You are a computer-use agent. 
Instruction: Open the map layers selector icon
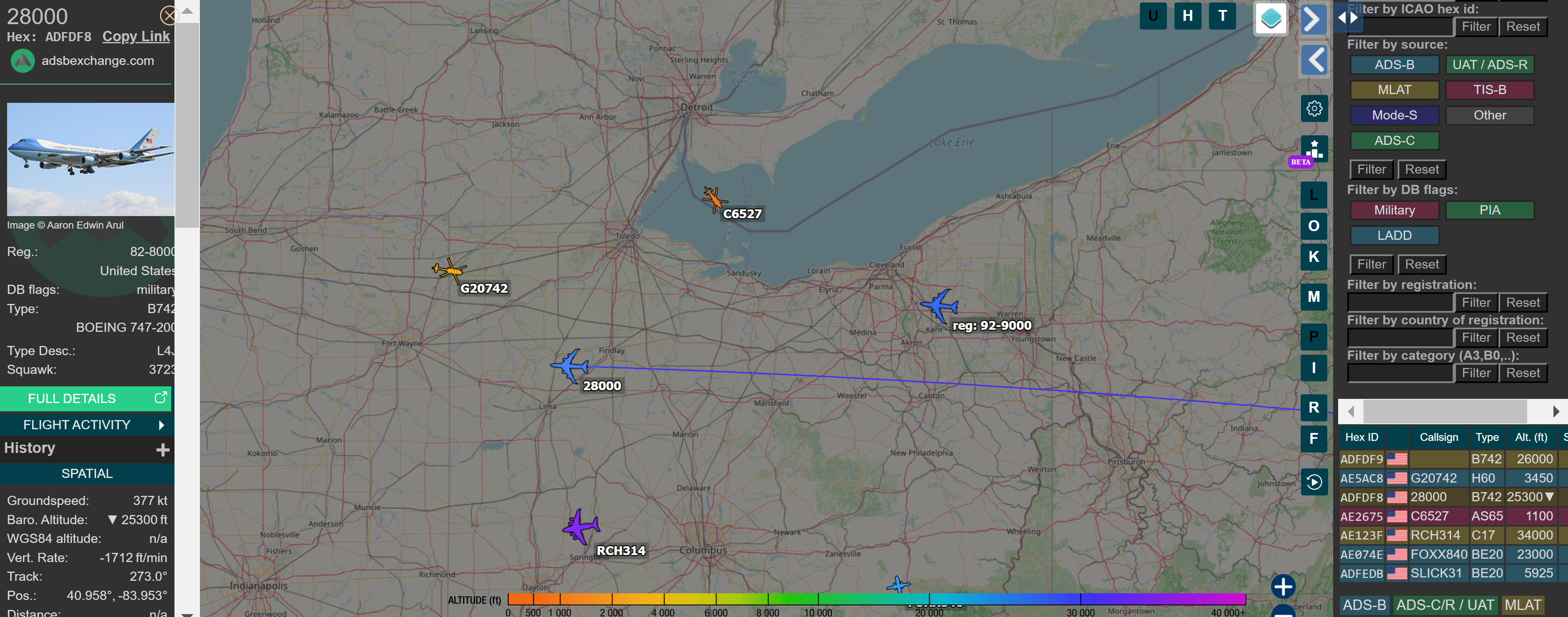(x=1271, y=18)
